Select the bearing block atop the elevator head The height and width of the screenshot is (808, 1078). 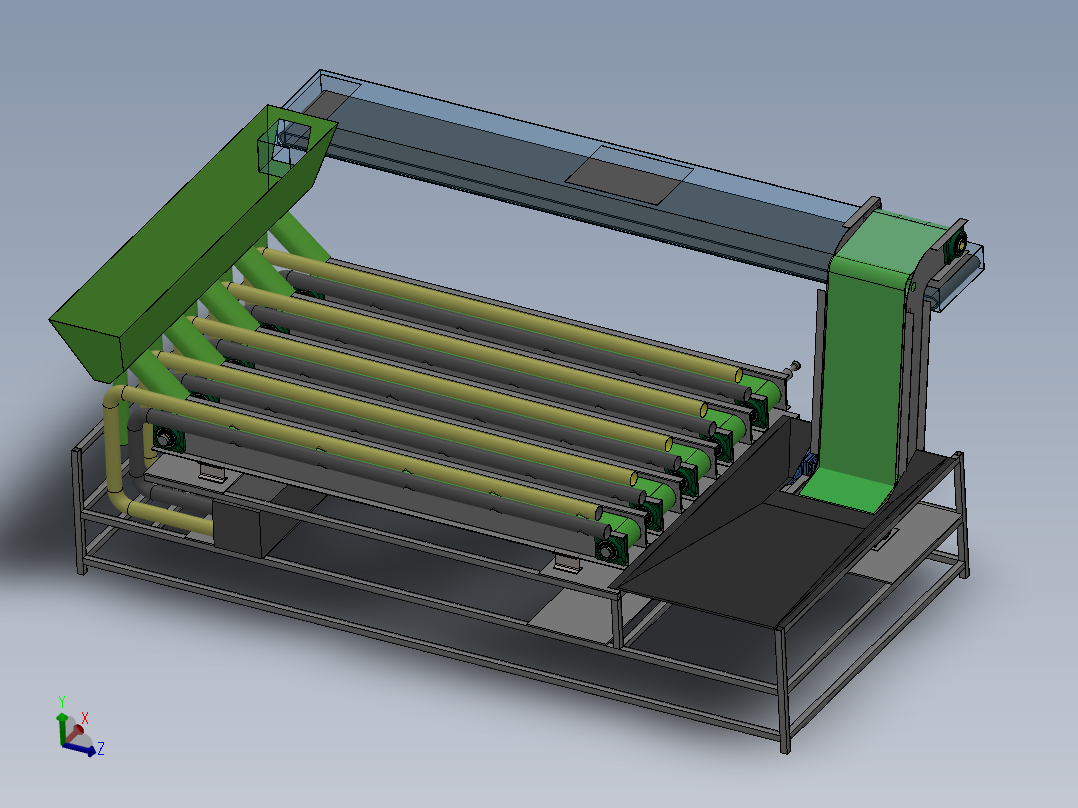click(x=956, y=244)
